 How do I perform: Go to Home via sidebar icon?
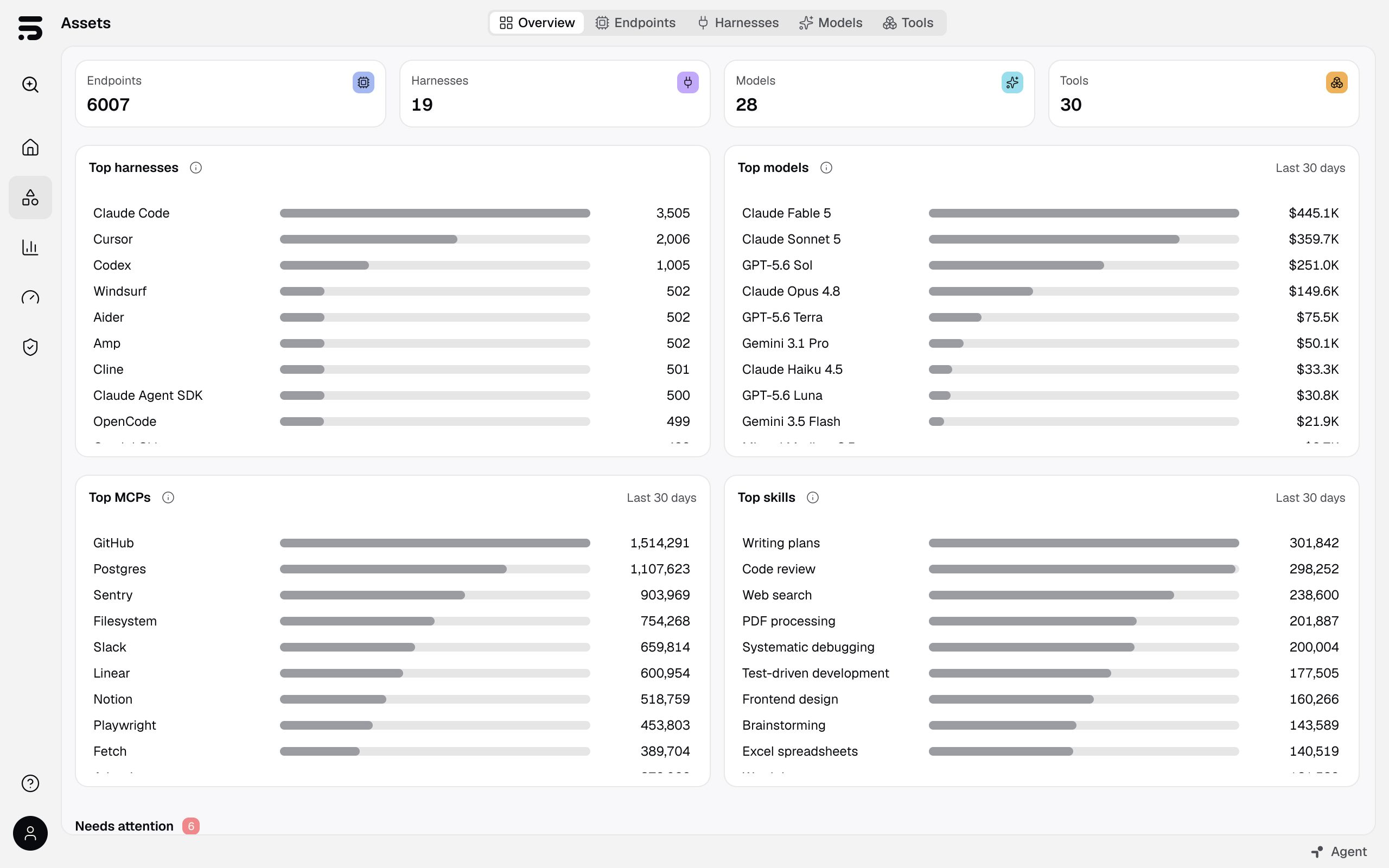click(x=30, y=148)
